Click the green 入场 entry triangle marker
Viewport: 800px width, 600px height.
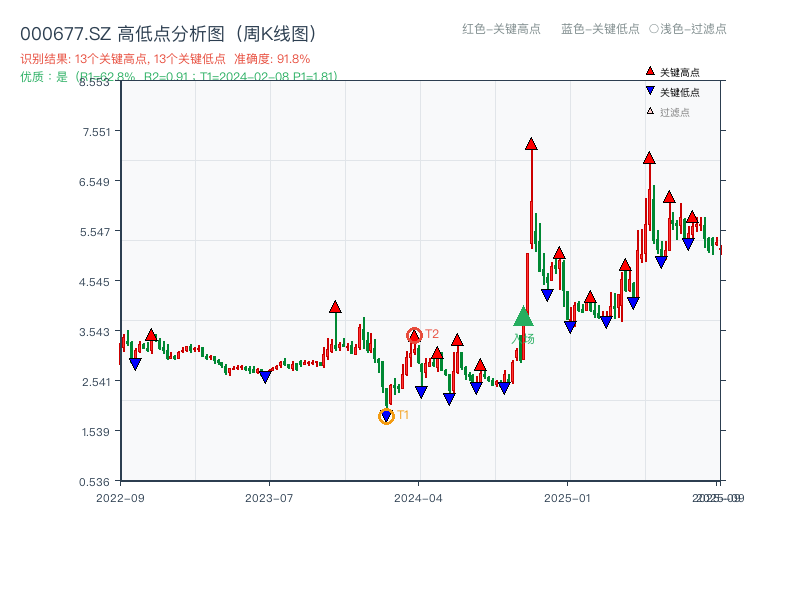pyautogui.click(x=522, y=318)
